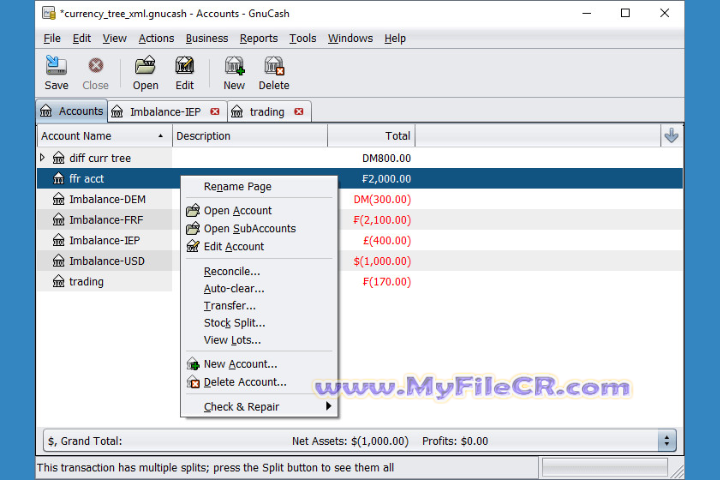Click the Delete account toolbar icon

[x=274, y=66]
